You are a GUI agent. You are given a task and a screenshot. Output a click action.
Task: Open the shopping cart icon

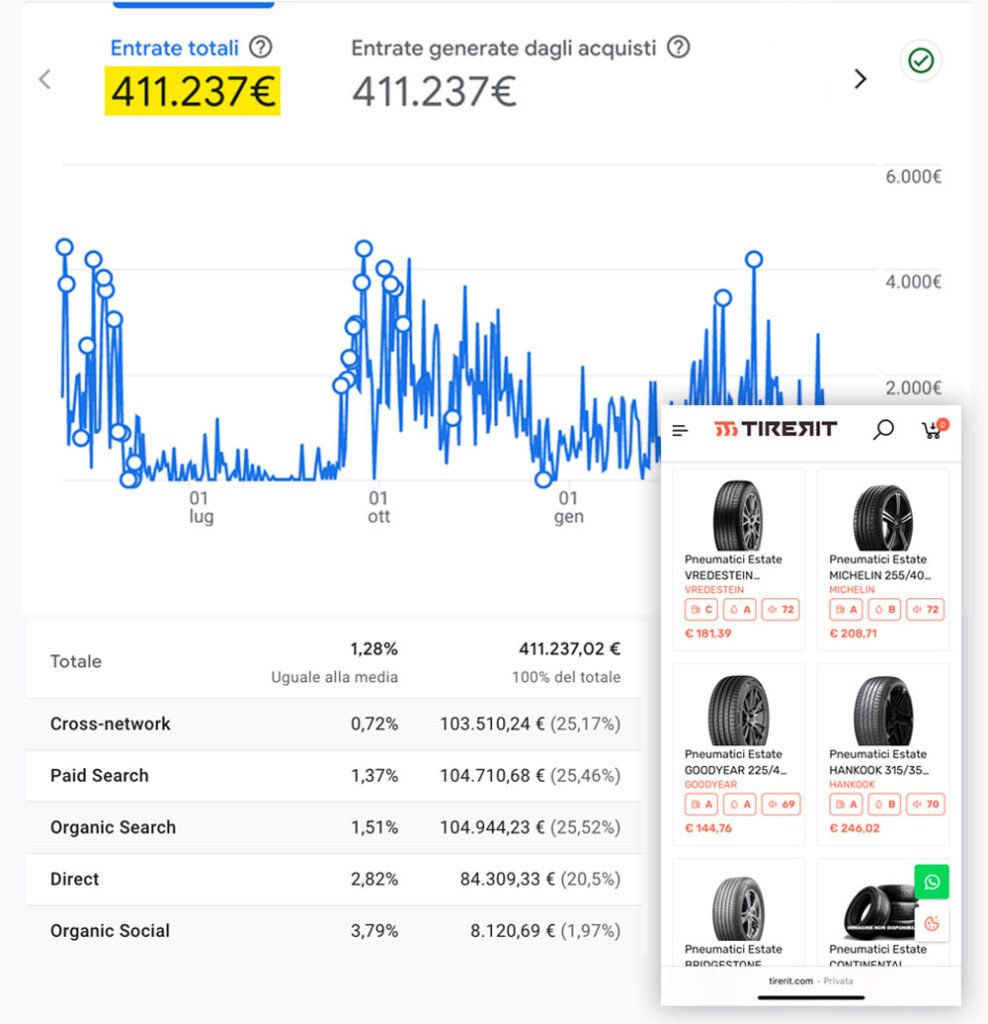pyautogui.click(x=932, y=430)
